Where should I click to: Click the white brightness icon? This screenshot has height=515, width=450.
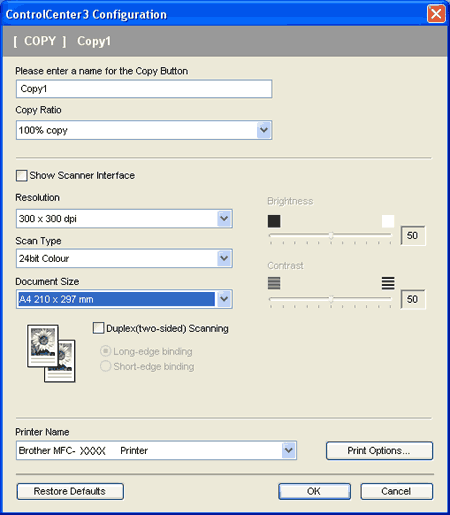388,221
